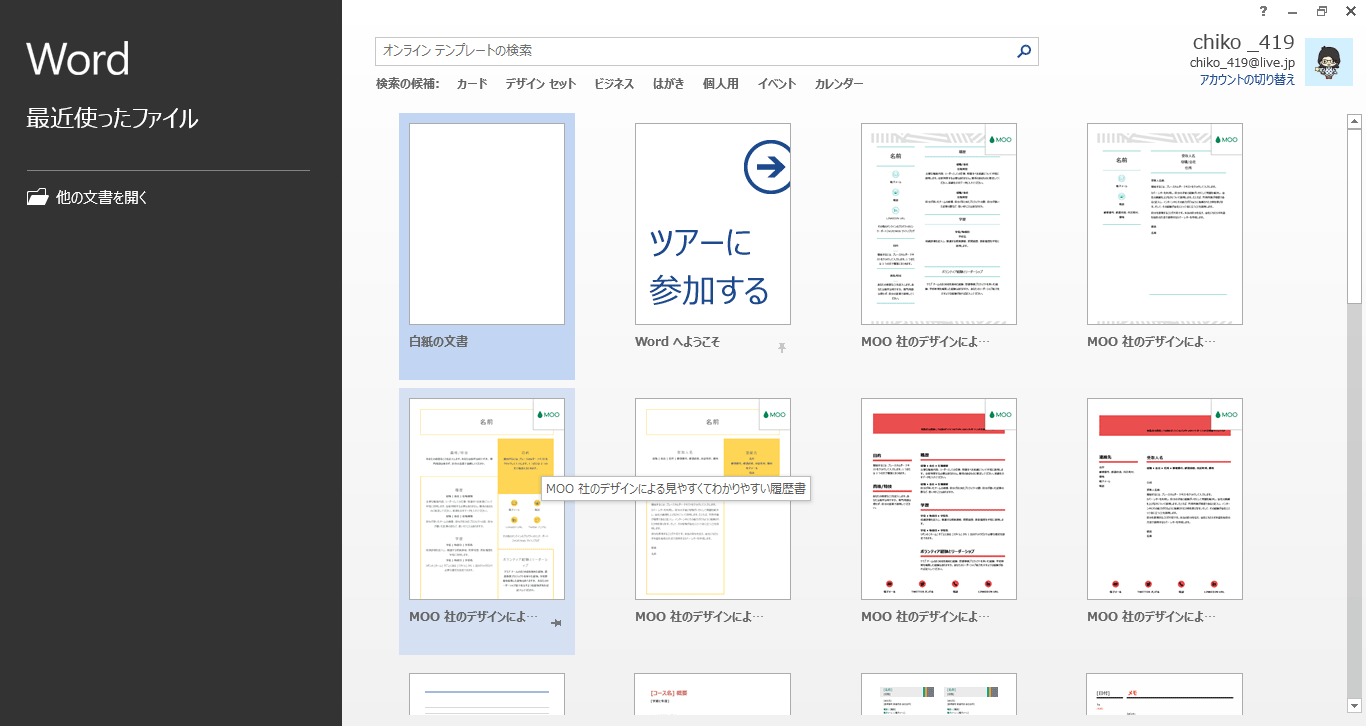
Task: Click the Word へようこそ label text
Action: pos(677,341)
